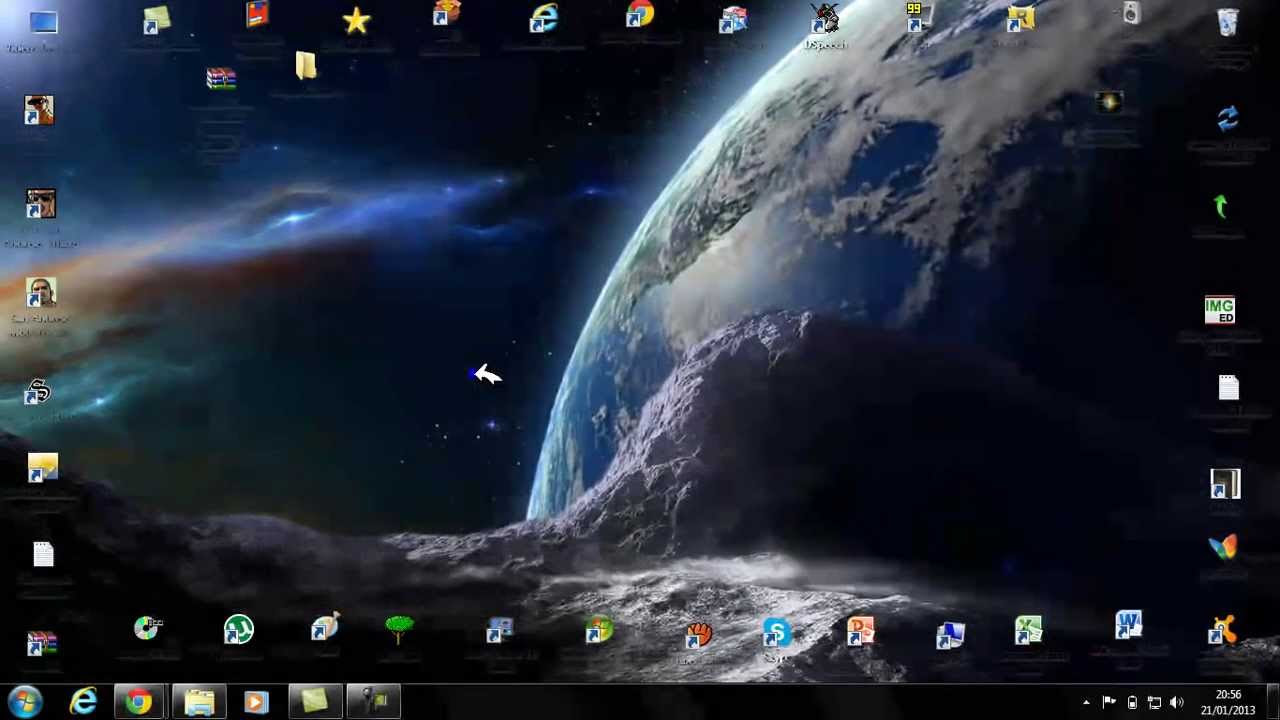This screenshot has width=1280, height=720.
Task: Open the clock showing 20:56
Action: [1228, 702]
